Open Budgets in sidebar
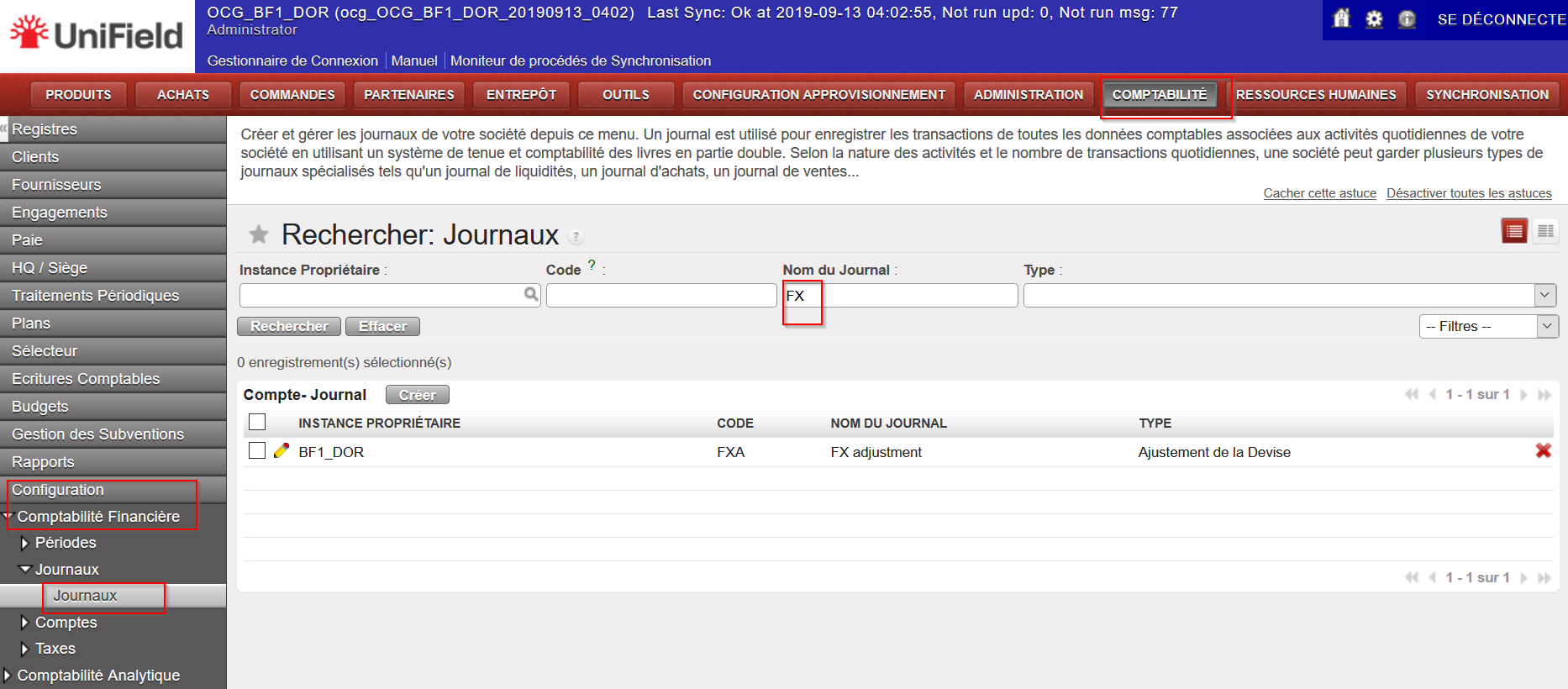 coord(113,407)
